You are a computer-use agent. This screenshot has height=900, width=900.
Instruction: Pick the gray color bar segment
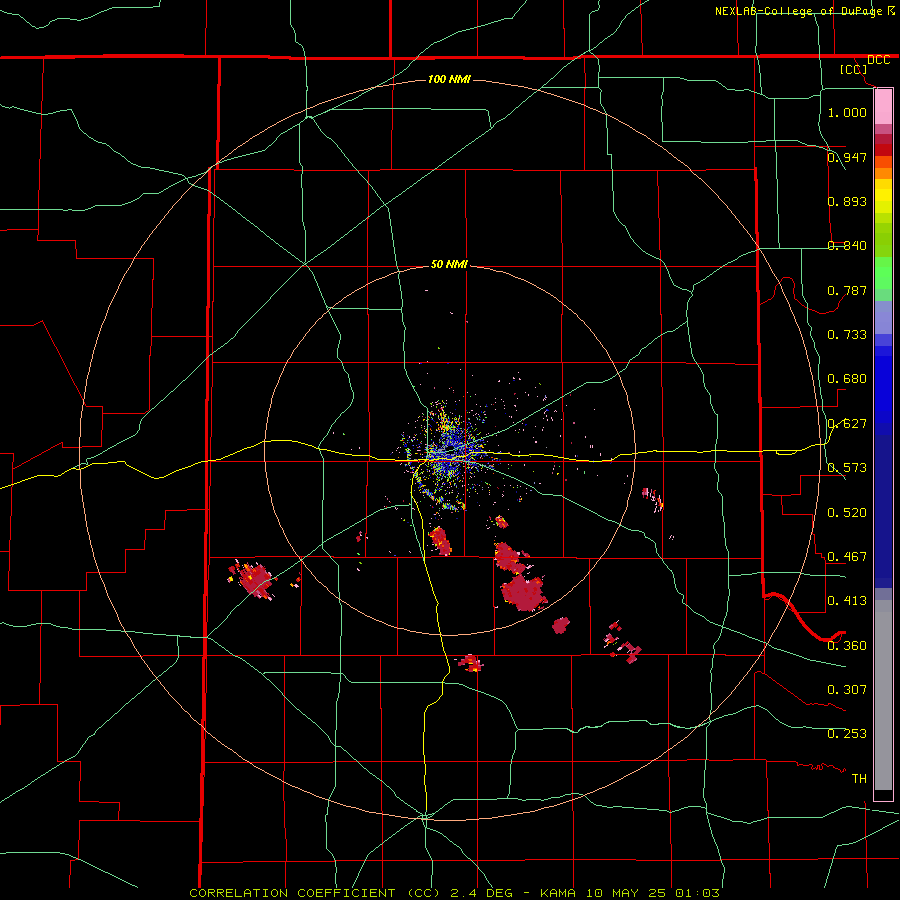(x=883, y=695)
